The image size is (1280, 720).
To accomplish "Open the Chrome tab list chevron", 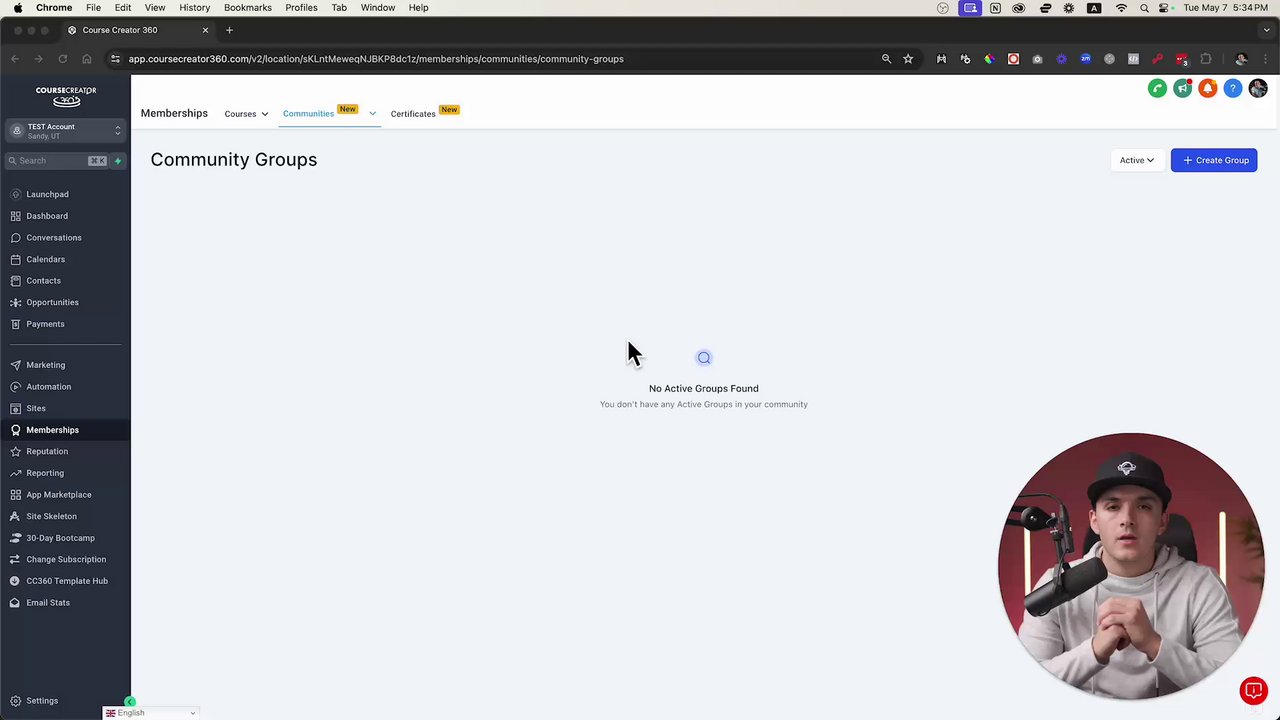I will [x=1267, y=30].
